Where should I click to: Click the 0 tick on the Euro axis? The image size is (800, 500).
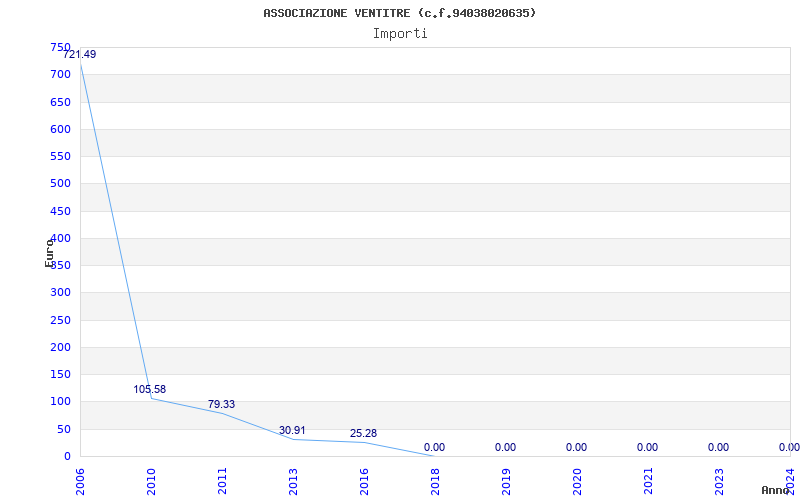point(67,457)
